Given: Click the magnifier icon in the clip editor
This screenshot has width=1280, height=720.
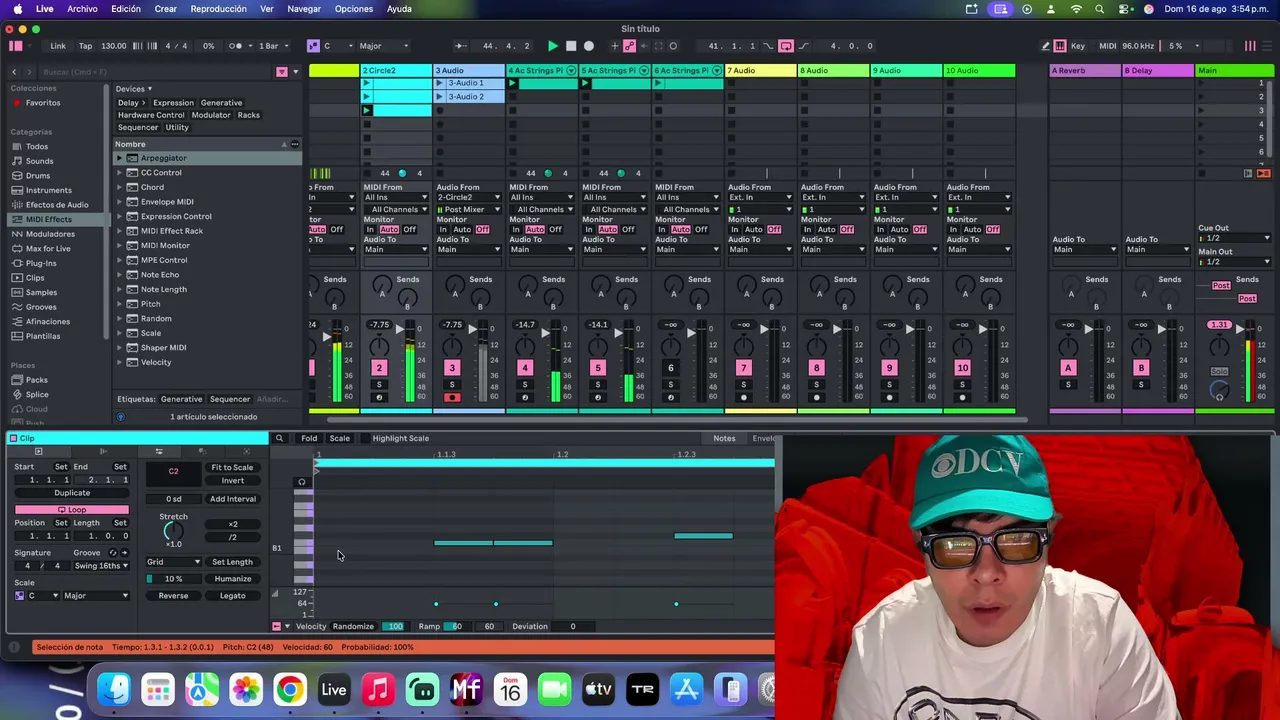Looking at the screenshot, I should click(x=279, y=438).
